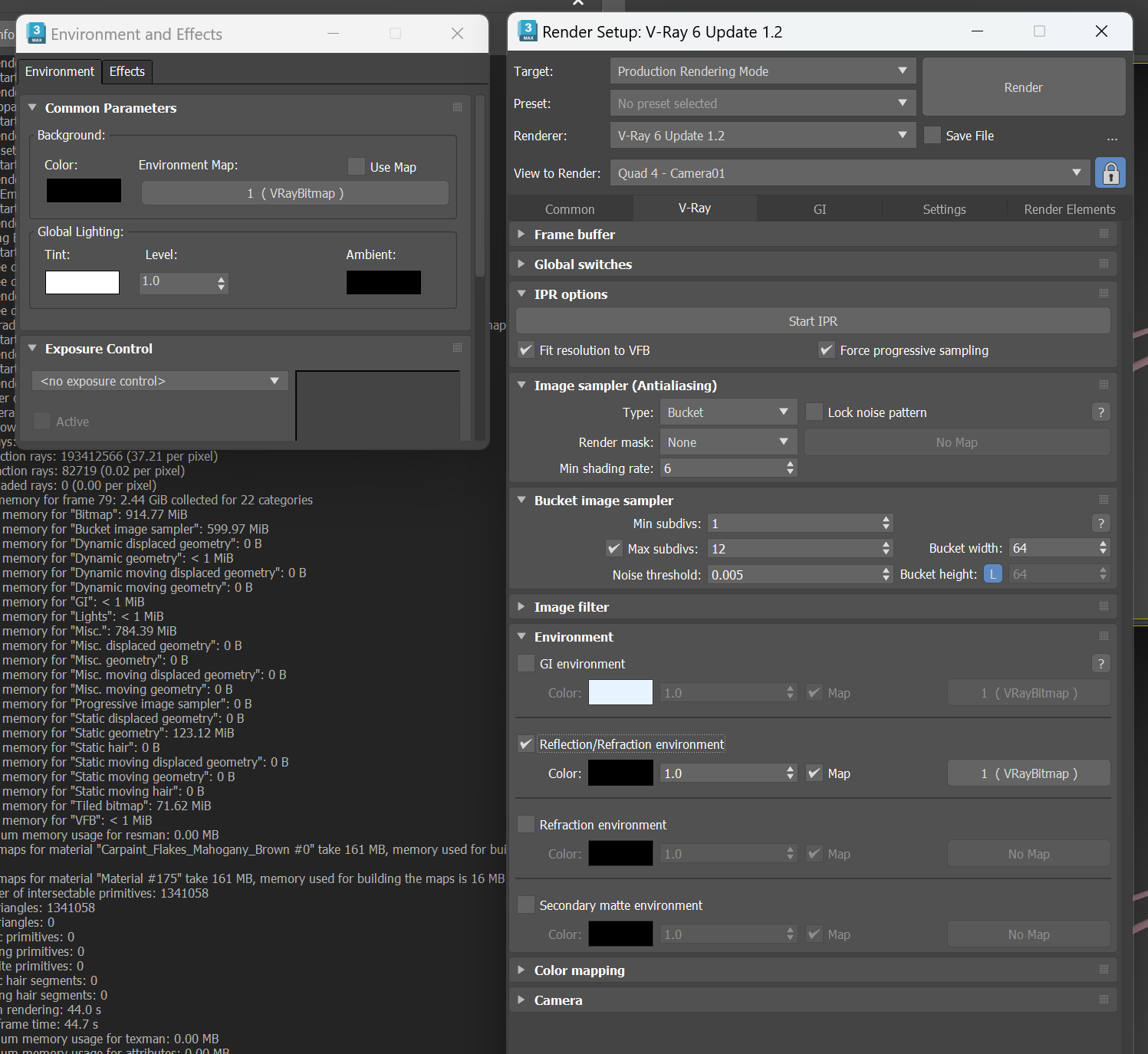Click the Exposure Control rollout grip handle
The image size is (1148, 1054).
coord(457,349)
